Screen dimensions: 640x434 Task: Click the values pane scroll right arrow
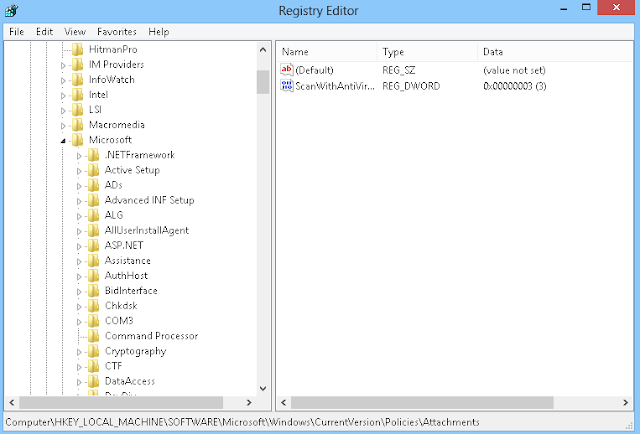pyautogui.click(x=626, y=403)
